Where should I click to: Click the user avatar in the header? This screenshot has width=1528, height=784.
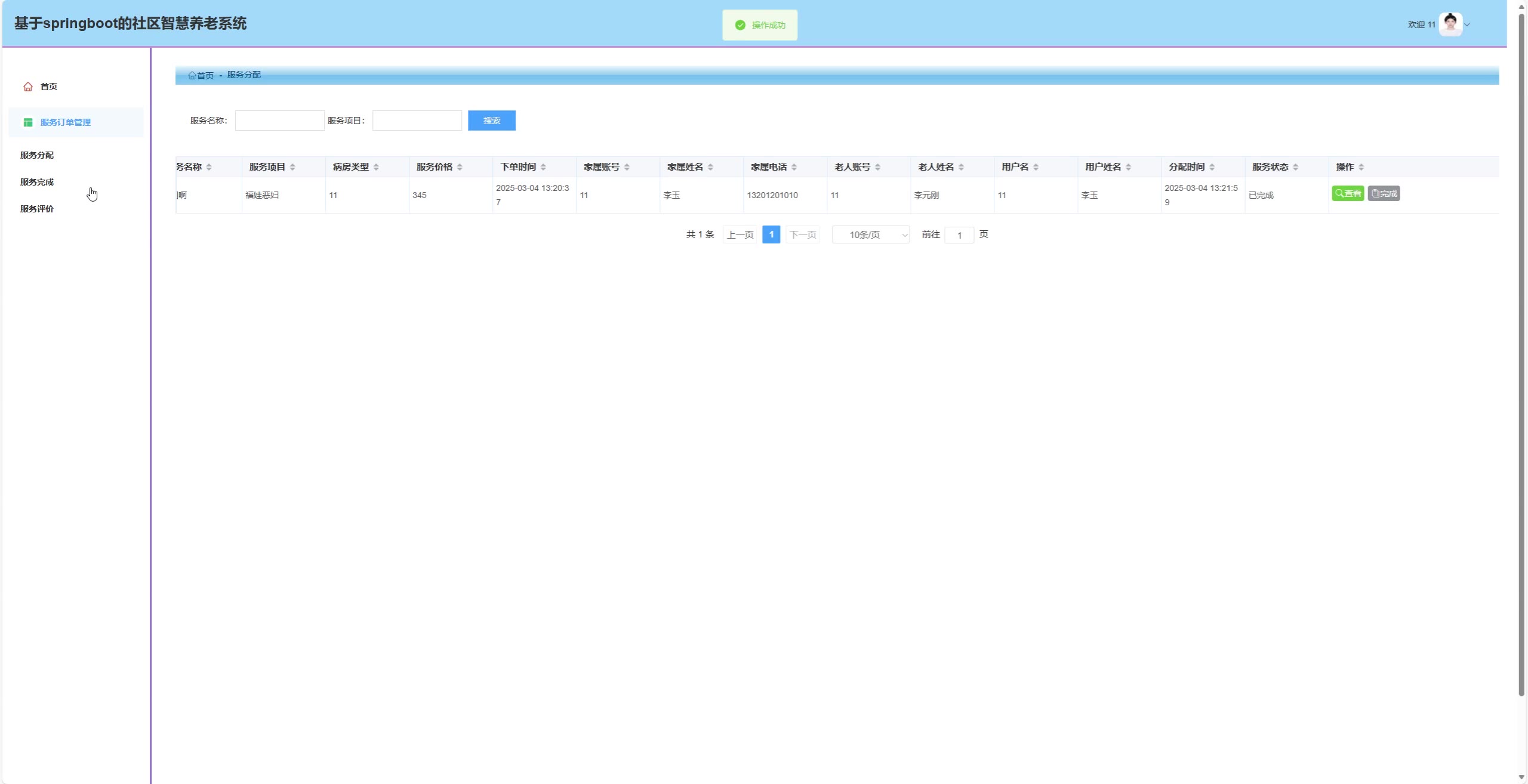tap(1450, 24)
